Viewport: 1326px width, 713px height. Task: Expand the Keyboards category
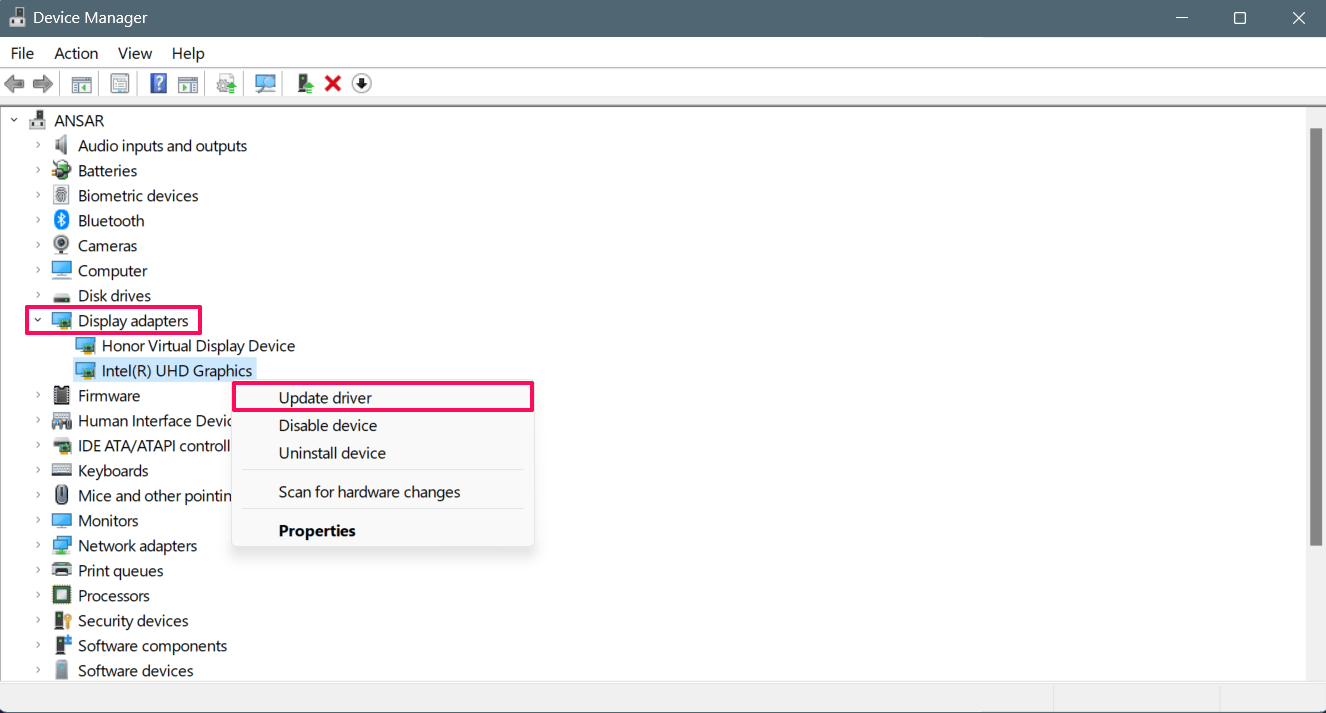(x=38, y=470)
